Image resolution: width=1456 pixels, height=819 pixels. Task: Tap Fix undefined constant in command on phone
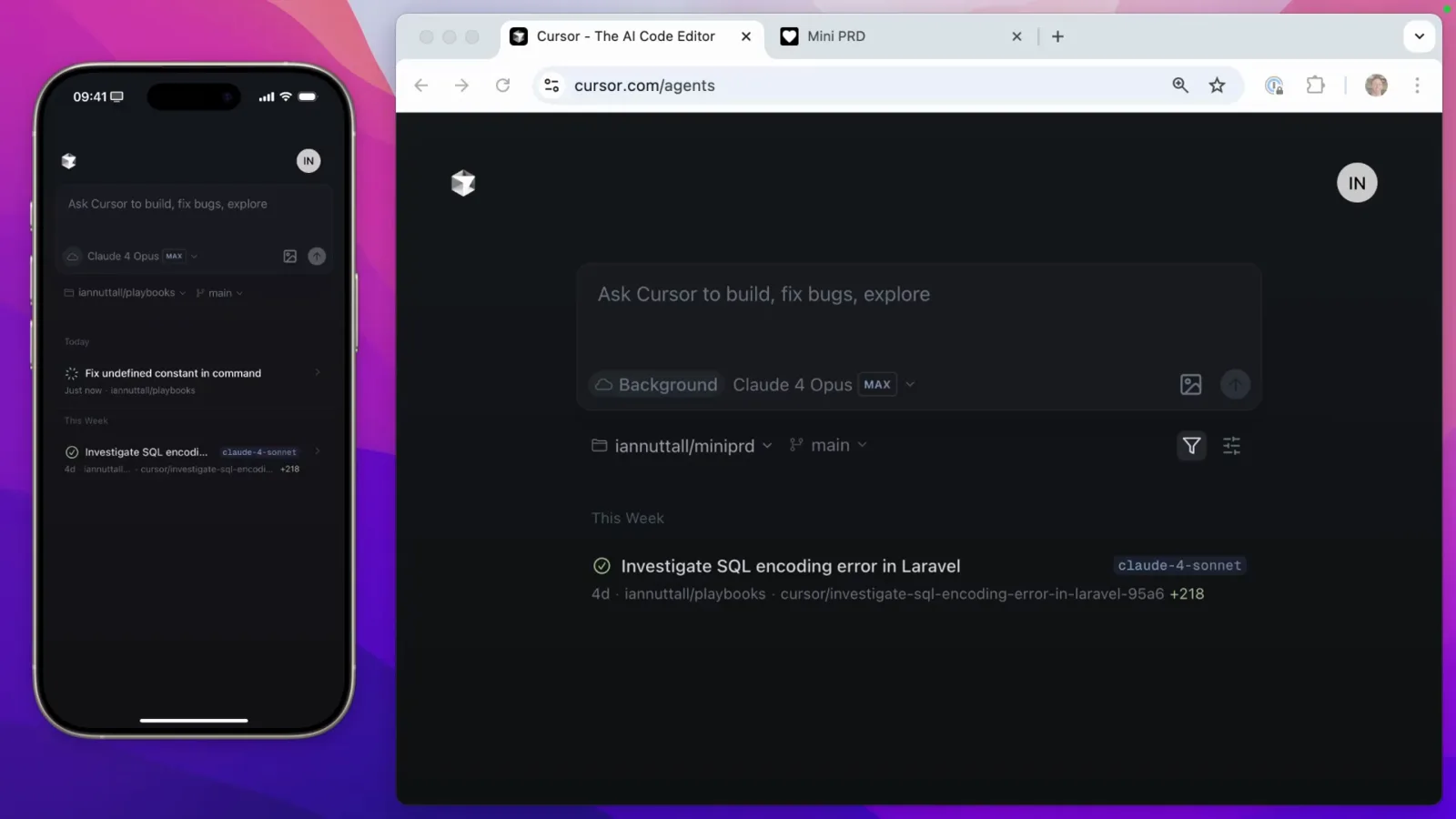(193, 380)
